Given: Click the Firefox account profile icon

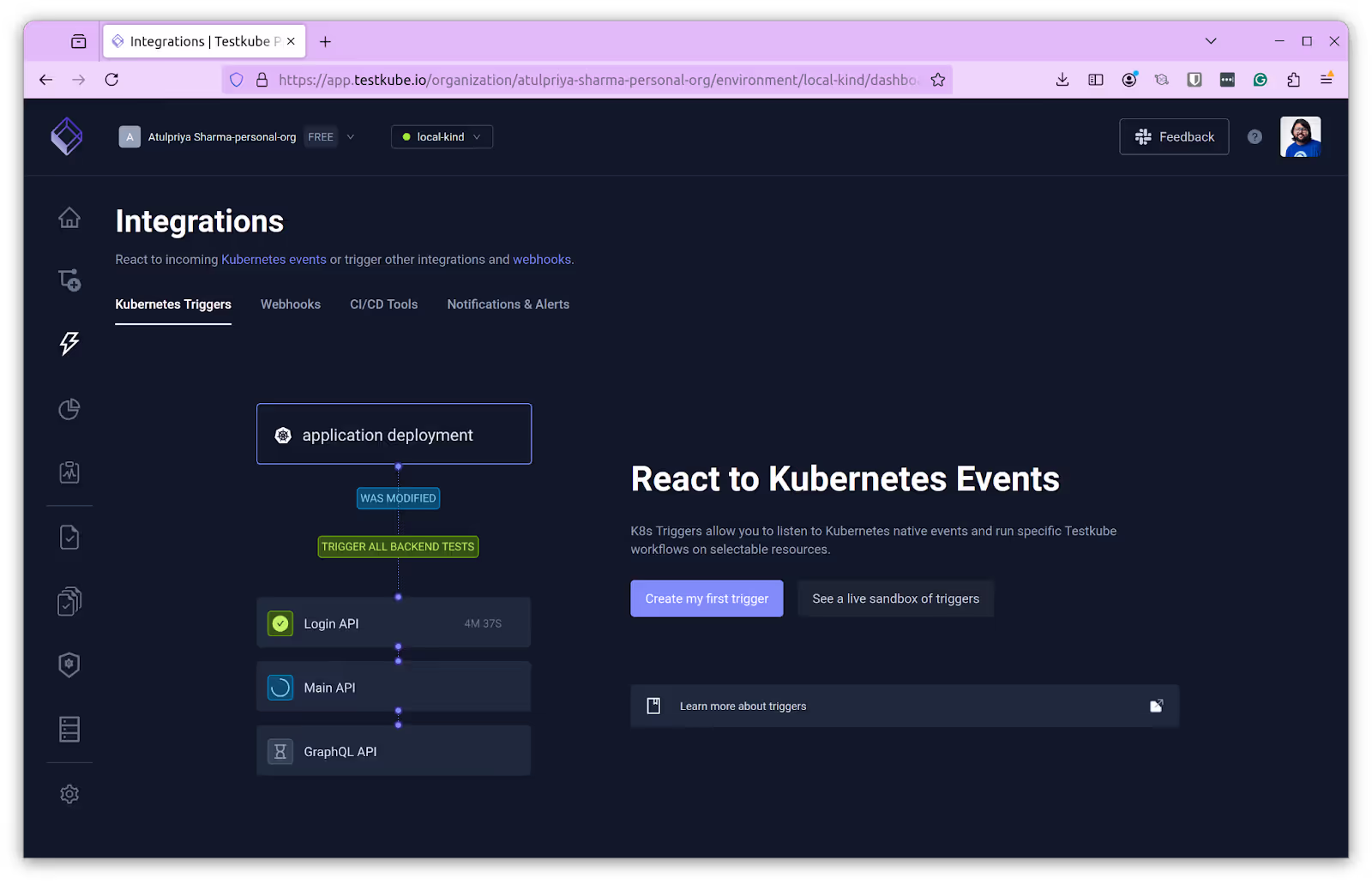Looking at the screenshot, I should pos(1129,80).
